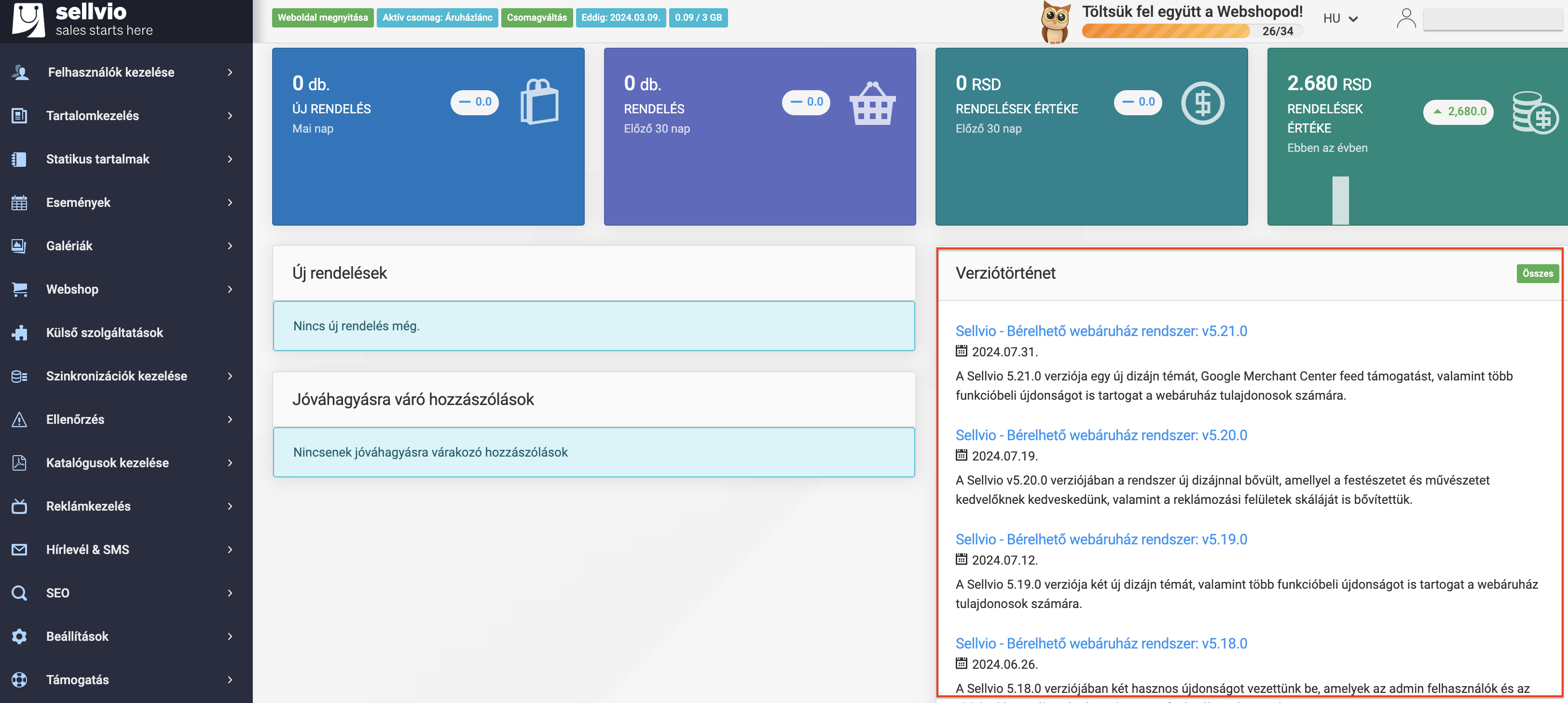Expand the Szinkronizációk kezelése submenu
1568x703 pixels.
(x=230, y=376)
